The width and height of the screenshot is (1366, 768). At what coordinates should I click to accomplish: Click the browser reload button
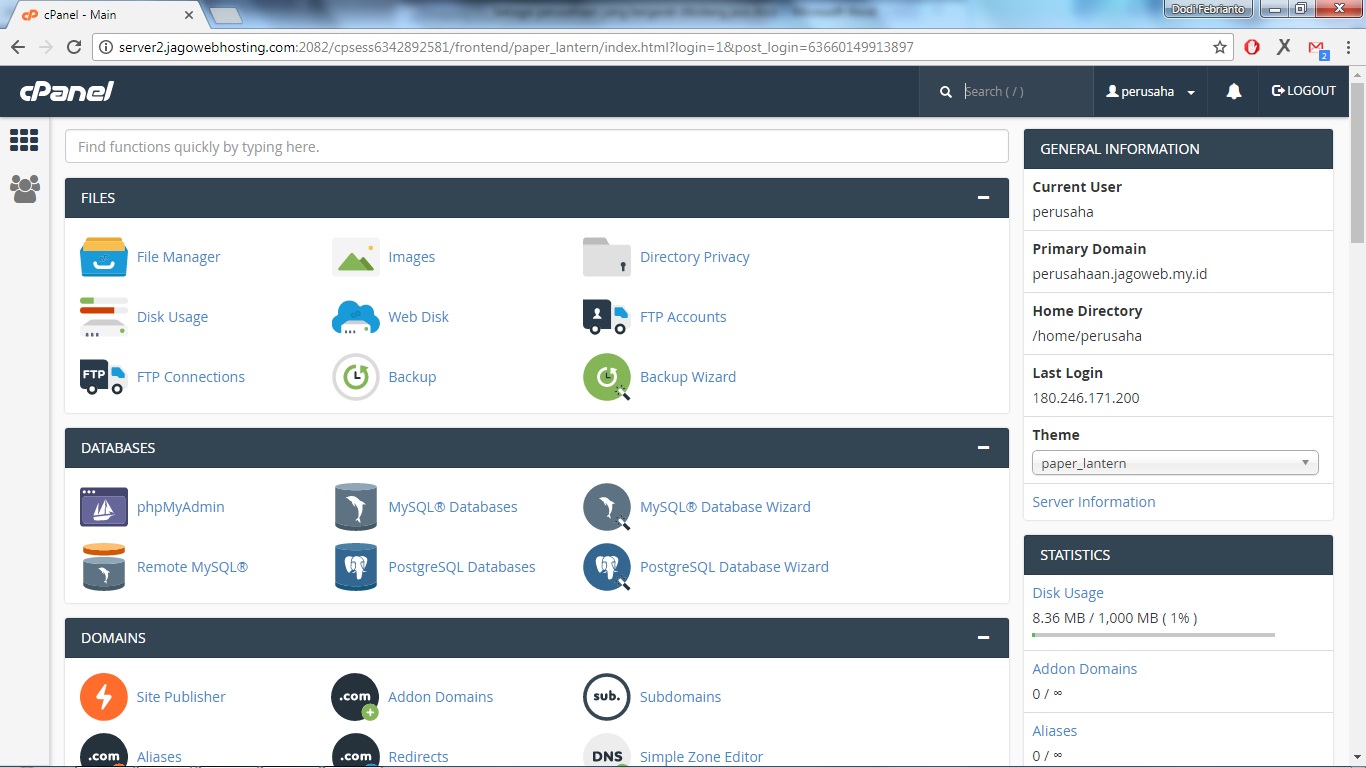coord(73,47)
